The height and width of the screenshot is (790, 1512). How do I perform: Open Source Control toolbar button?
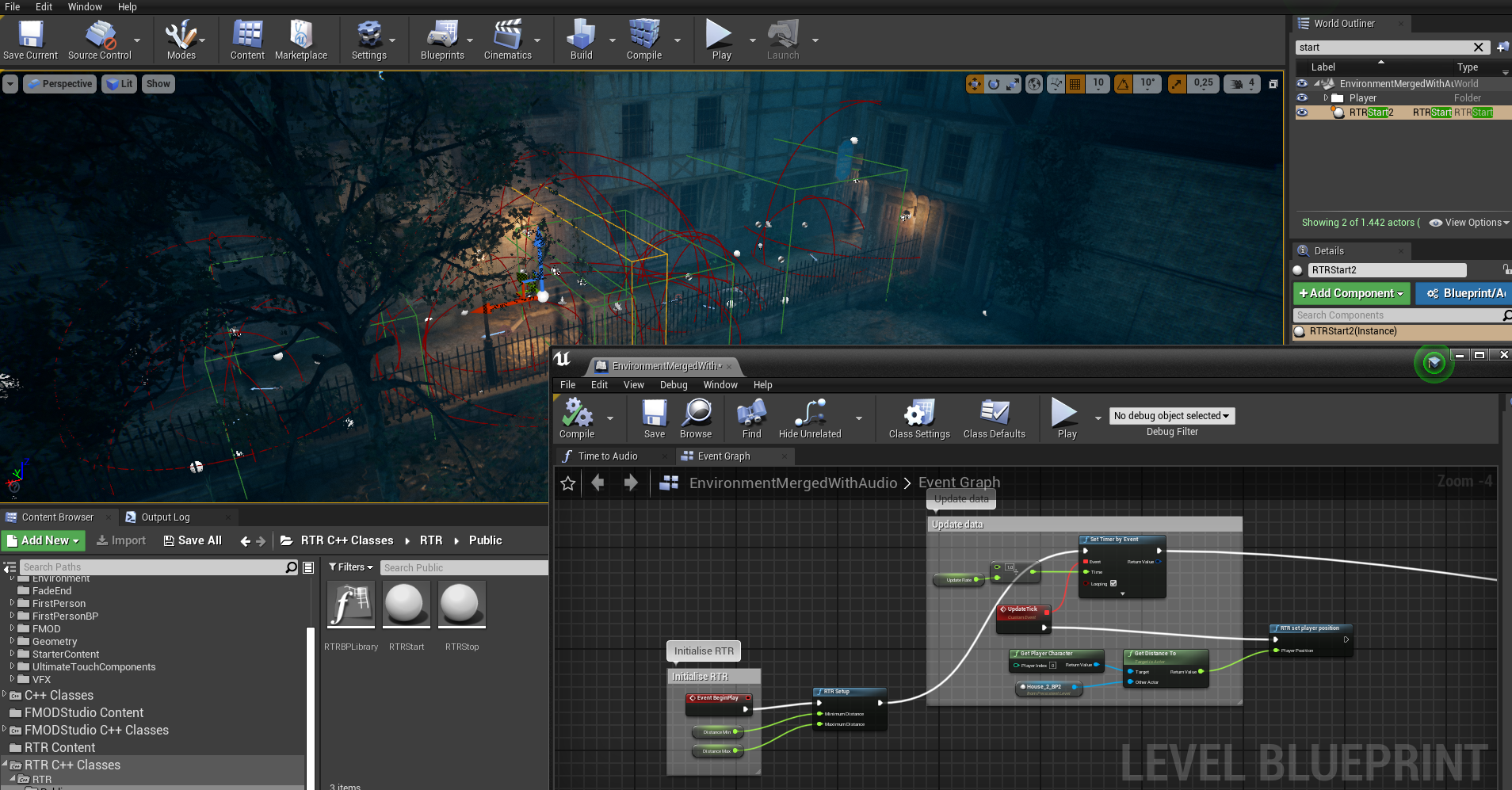pos(100,40)
